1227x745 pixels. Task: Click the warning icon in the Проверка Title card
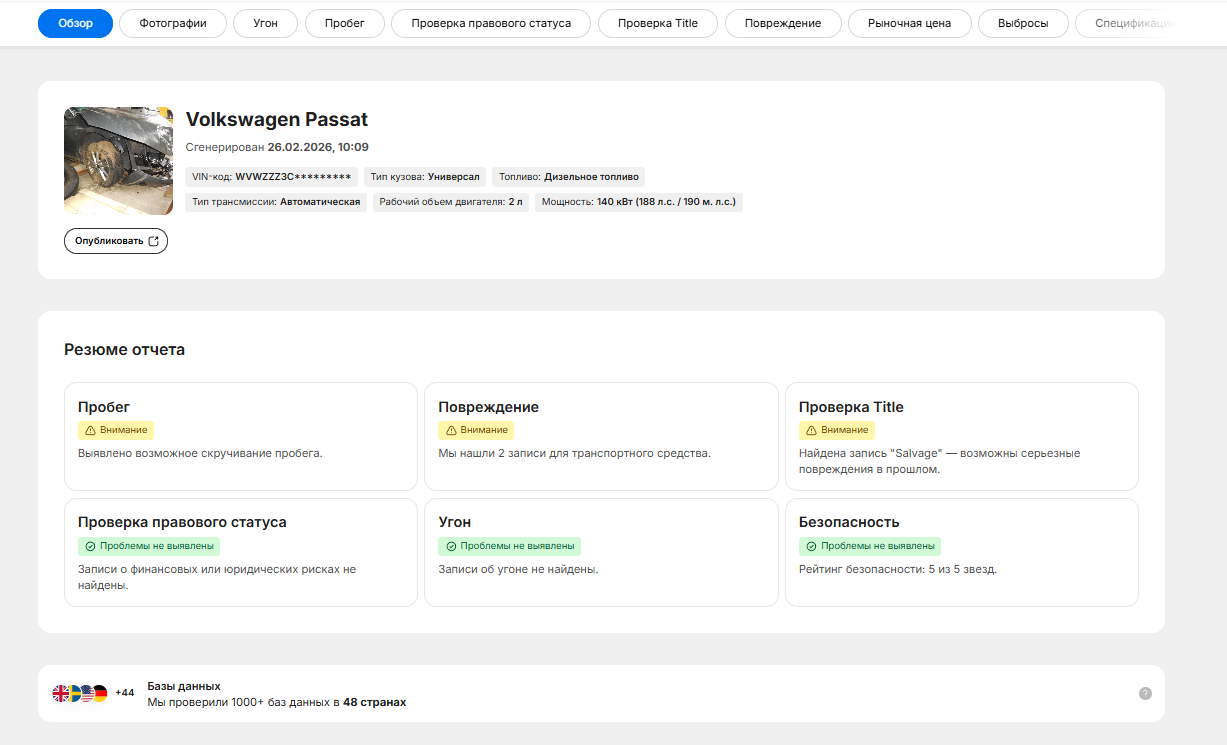(811, 430)
